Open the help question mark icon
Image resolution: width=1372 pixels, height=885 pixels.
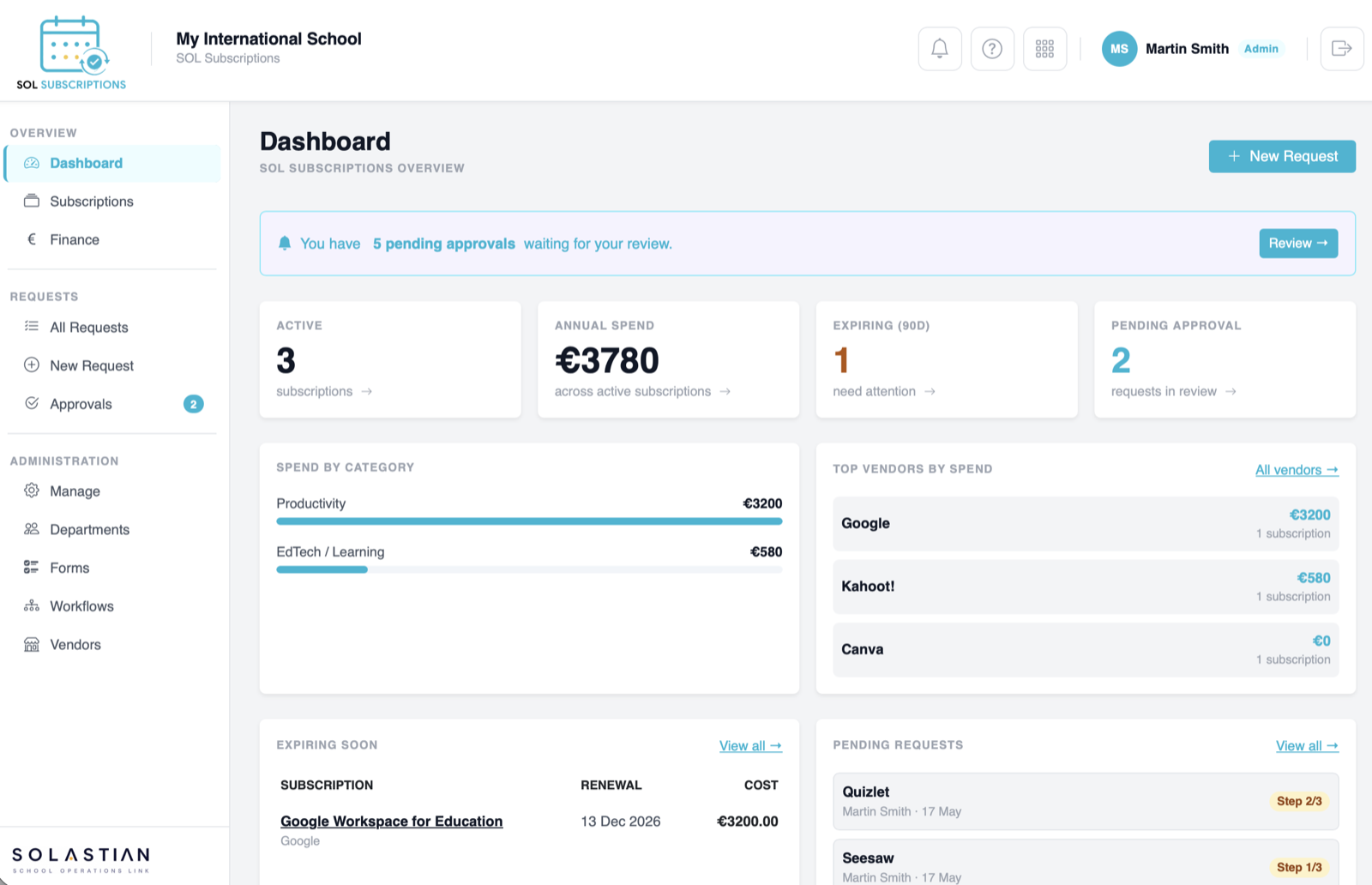click(x=992, y=49)
